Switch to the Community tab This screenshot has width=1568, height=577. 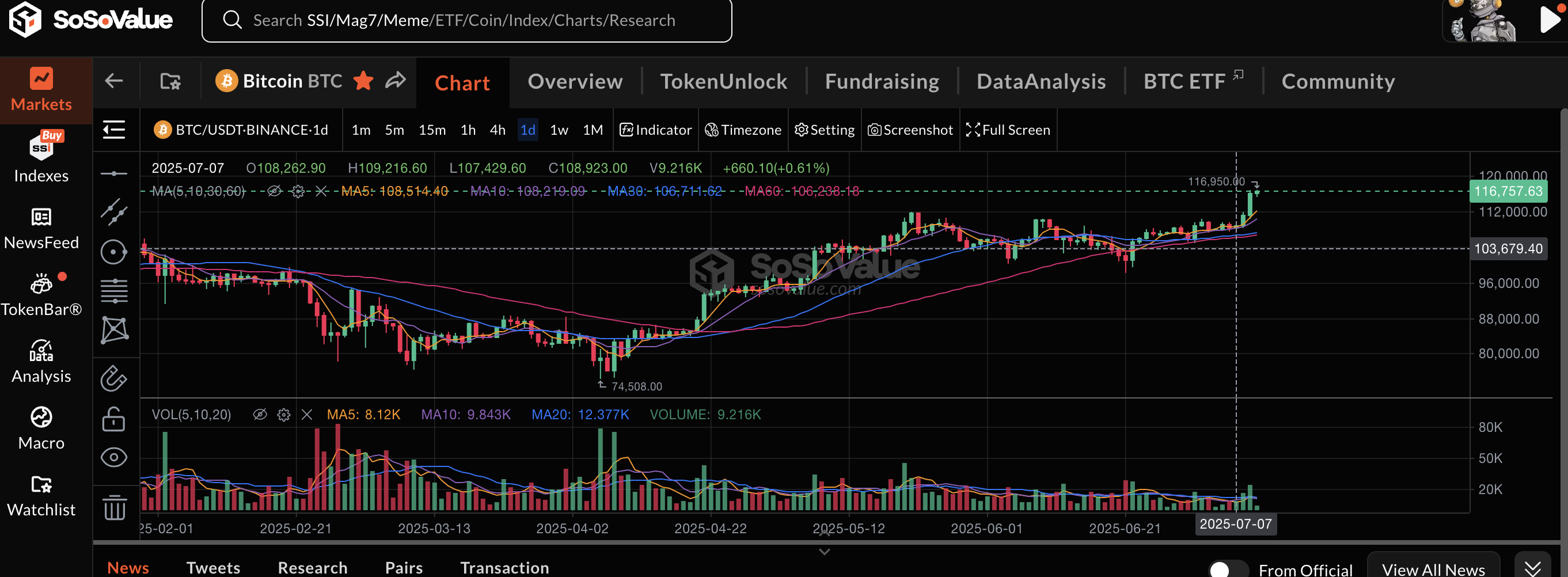coord(1338,82)
